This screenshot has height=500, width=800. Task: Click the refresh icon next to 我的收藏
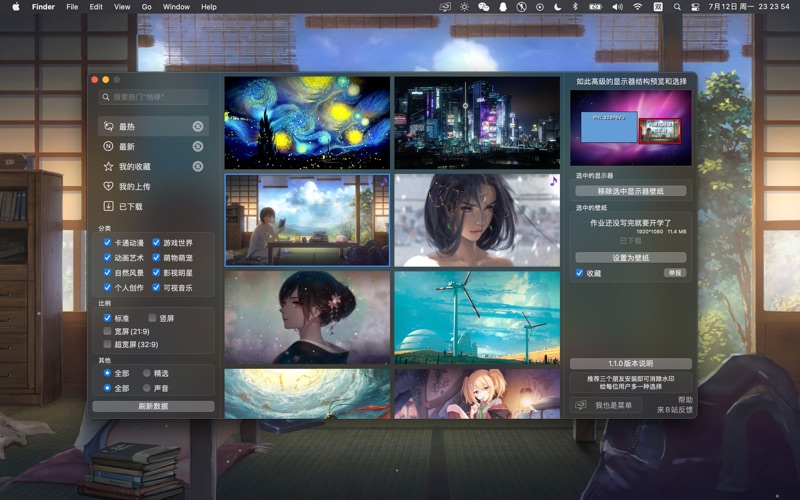point(198,166)
